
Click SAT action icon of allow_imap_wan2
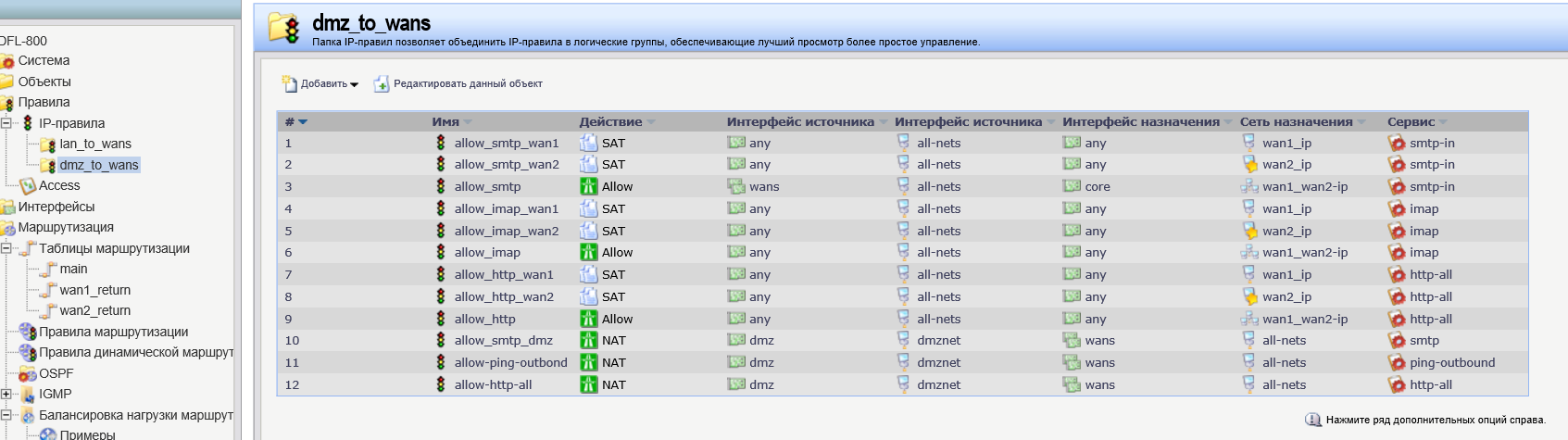point(588,231)
